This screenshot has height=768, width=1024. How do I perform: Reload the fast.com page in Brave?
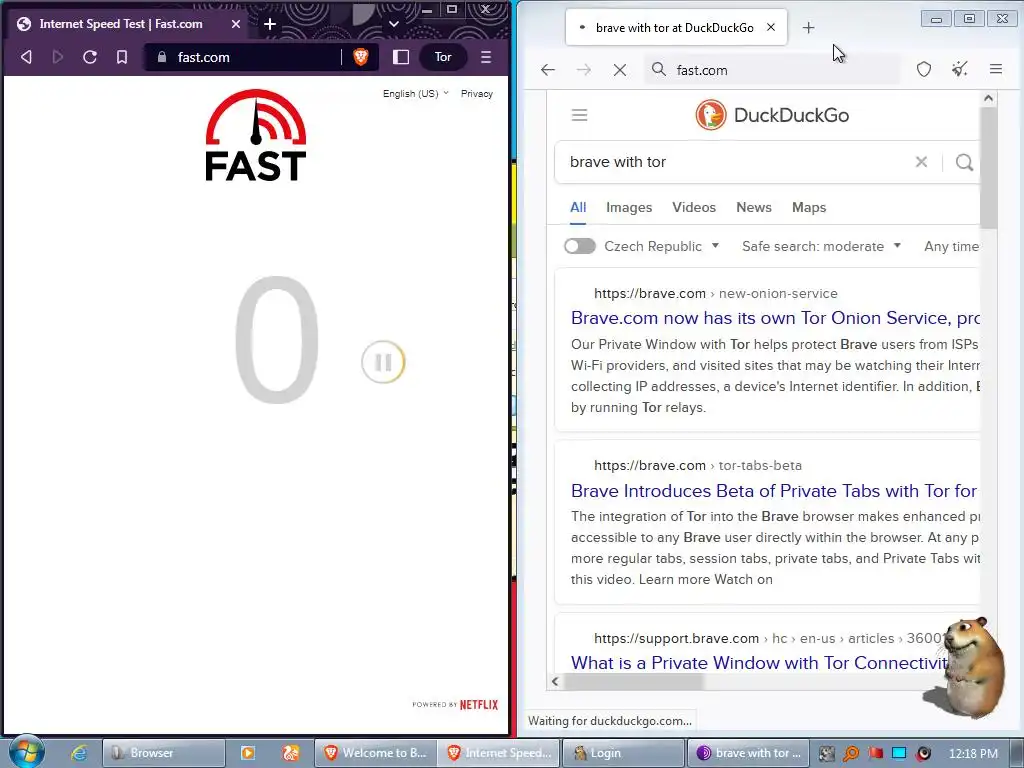tap(89, 57)
